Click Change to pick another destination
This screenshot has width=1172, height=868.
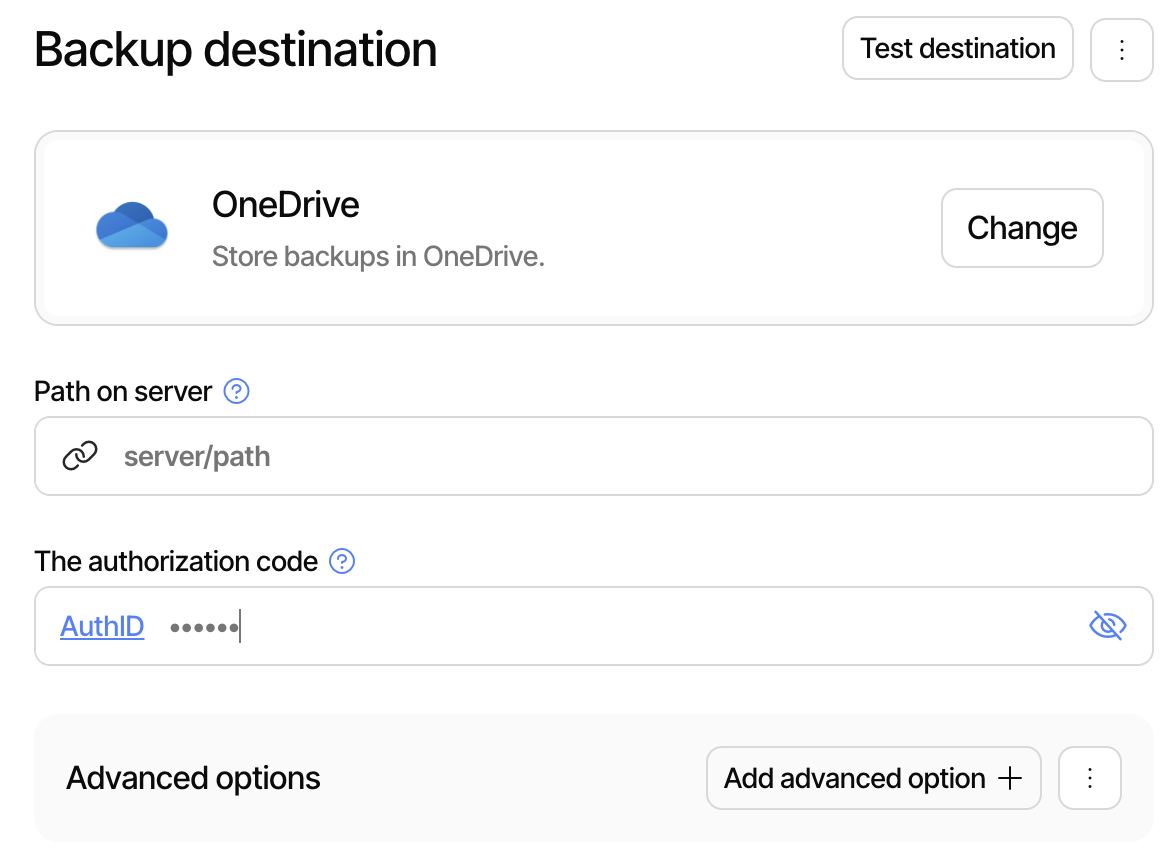coord(1021,228)
